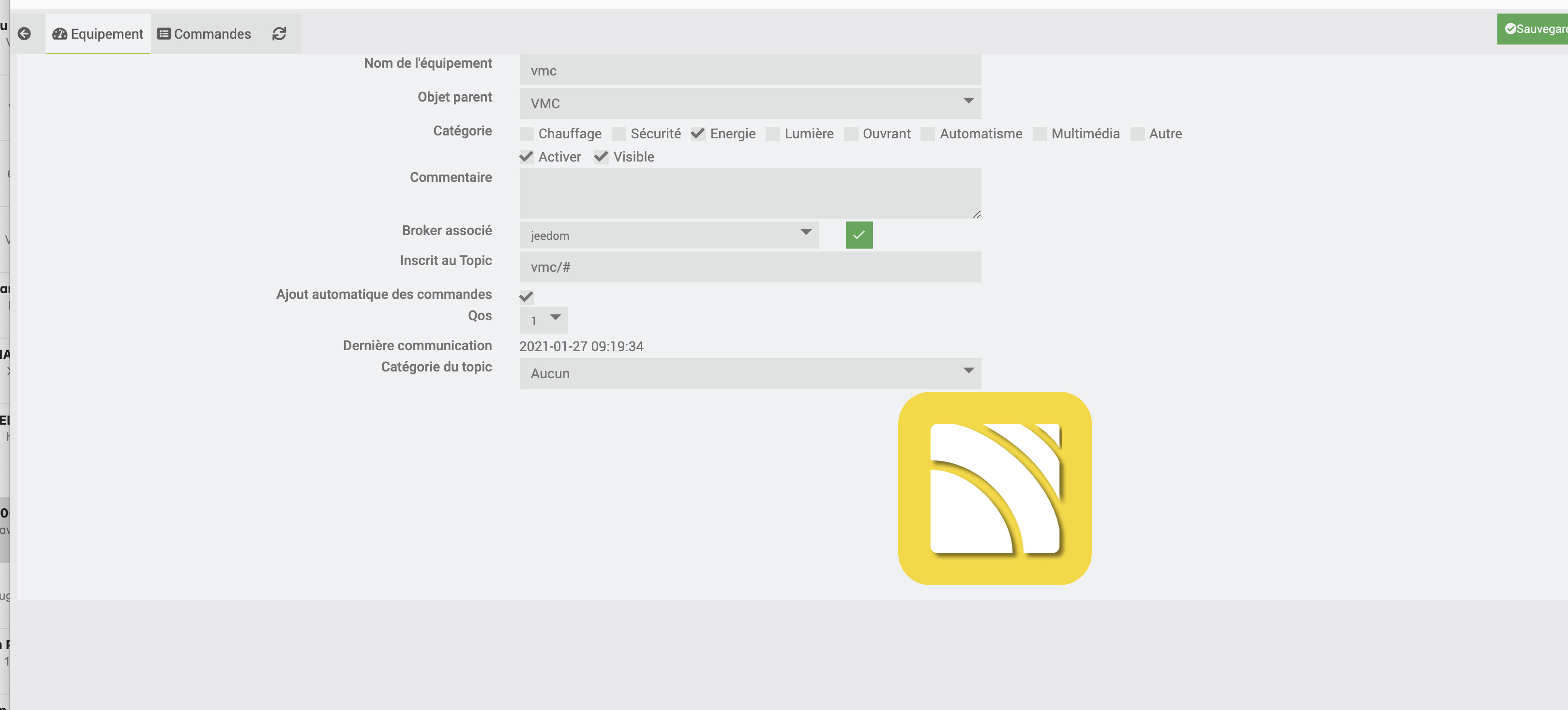Viewport: 1568px width, 710px height.
Task: Disable Ajout automatique des commandes checkbox
Action: point(527,296)
